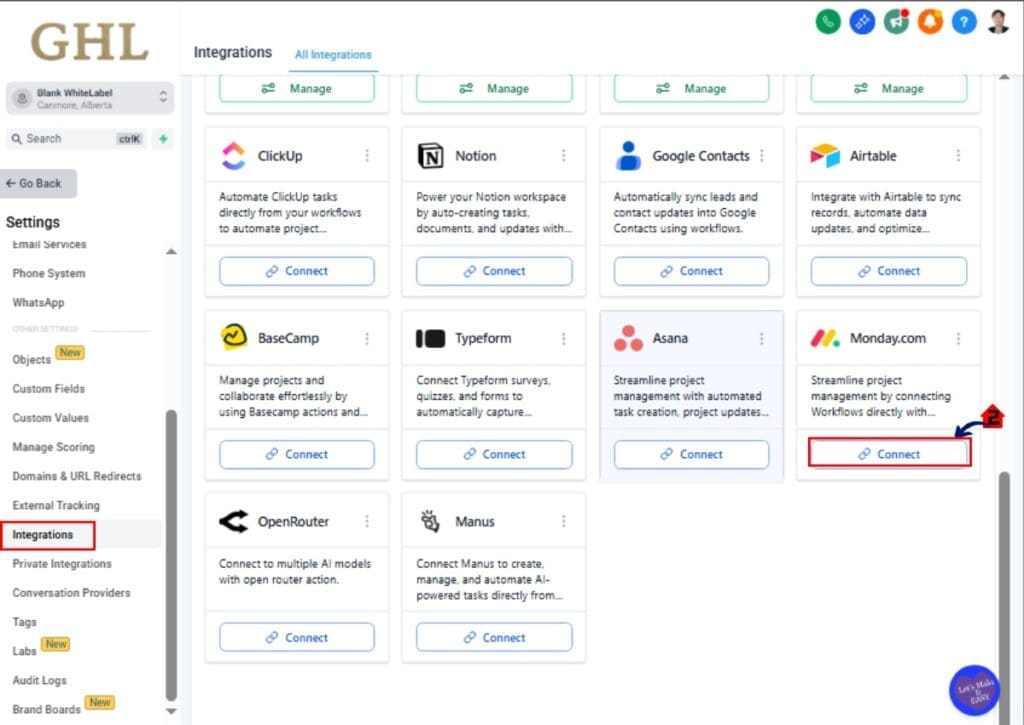The height and width of the screenshot is (725, 1024).
Task: Connect the Monday.com integration
Action: (x=888, y=454)
